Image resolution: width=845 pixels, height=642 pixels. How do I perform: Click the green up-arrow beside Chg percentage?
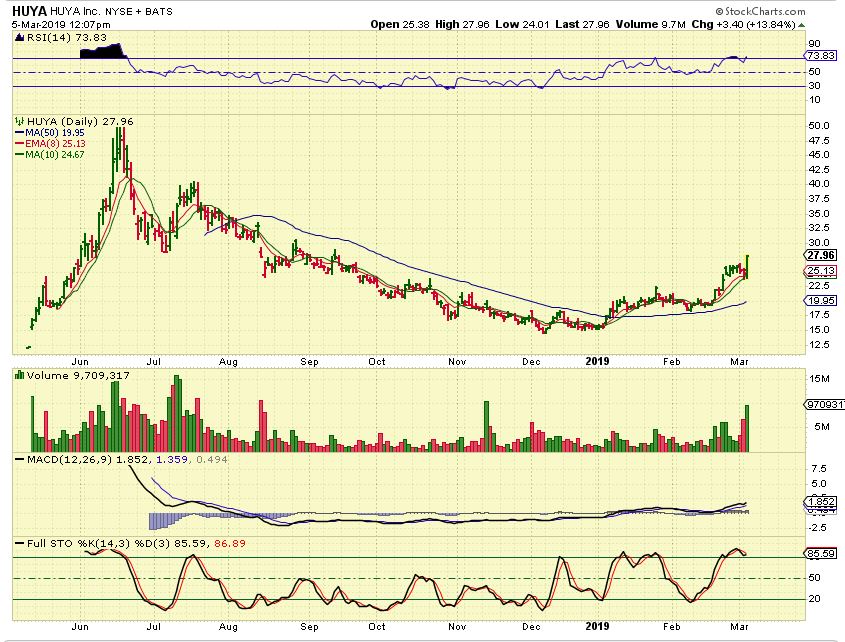(x=801, y=25)
